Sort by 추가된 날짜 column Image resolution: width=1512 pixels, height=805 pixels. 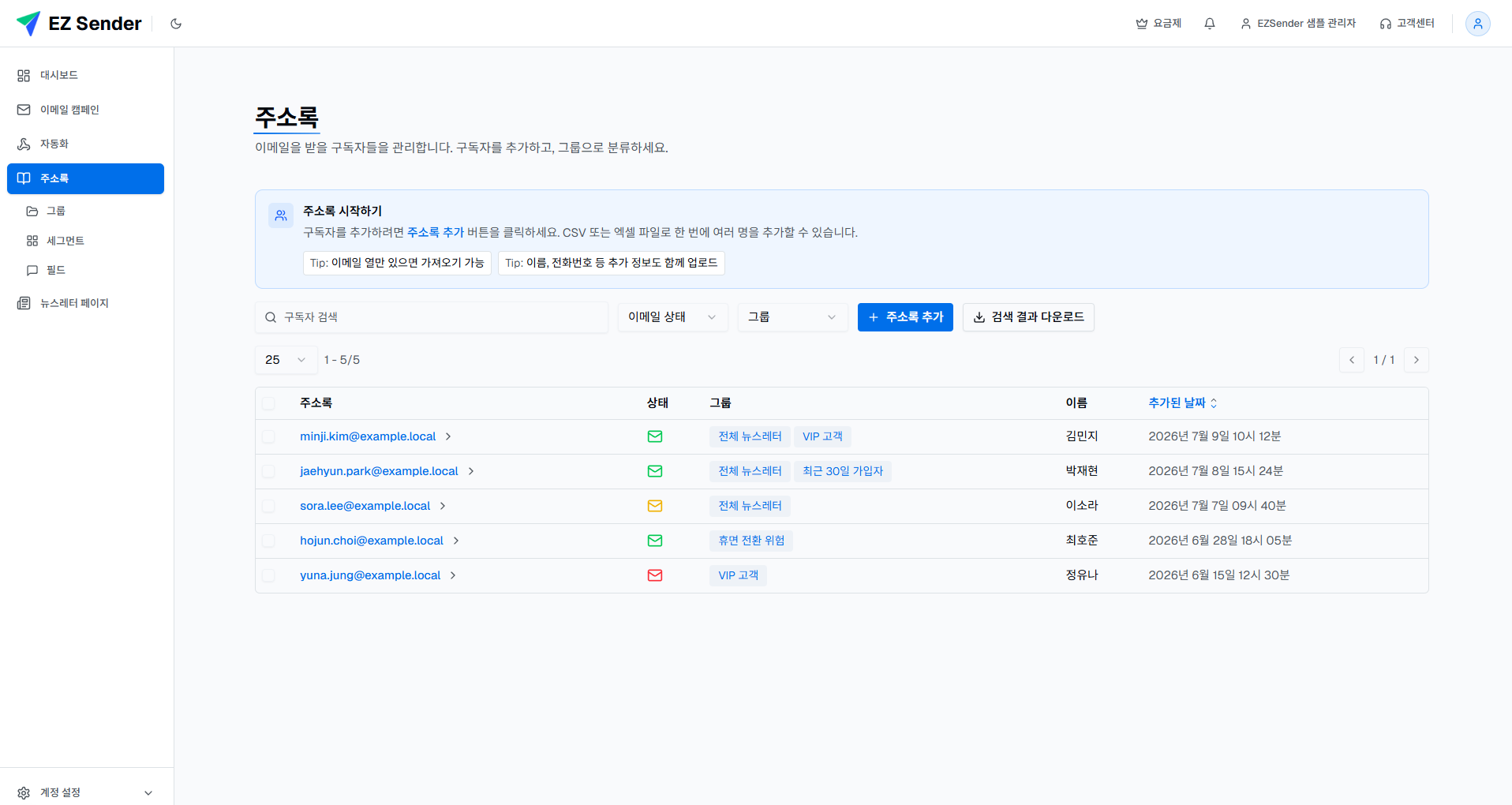click(x=1183, y=403)
